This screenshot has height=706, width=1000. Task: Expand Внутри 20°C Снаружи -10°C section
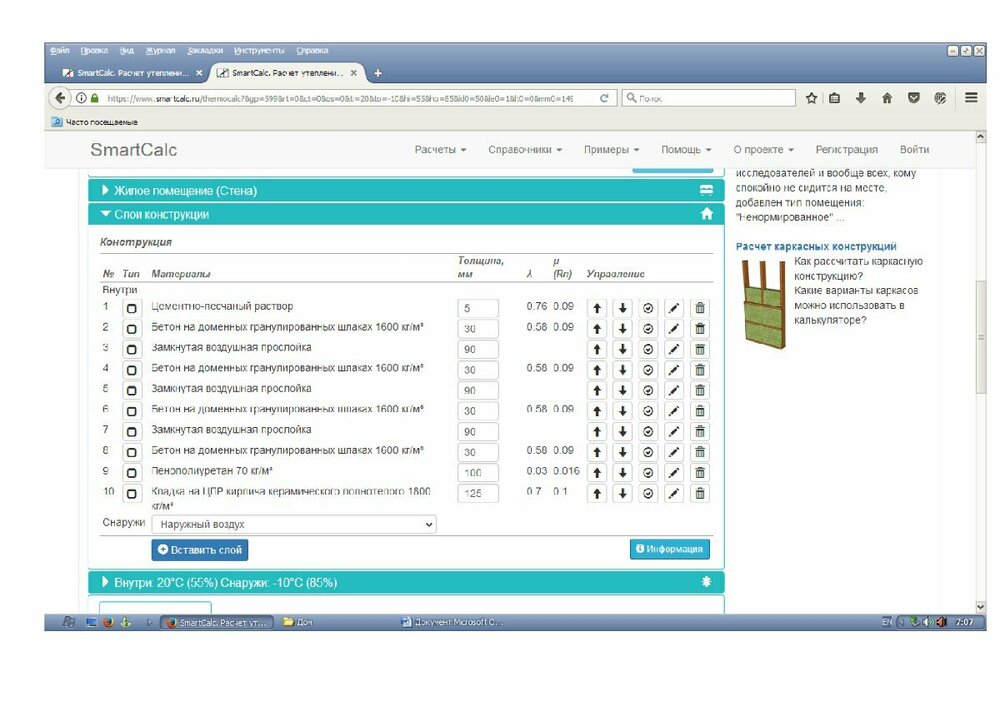(406, 582)
